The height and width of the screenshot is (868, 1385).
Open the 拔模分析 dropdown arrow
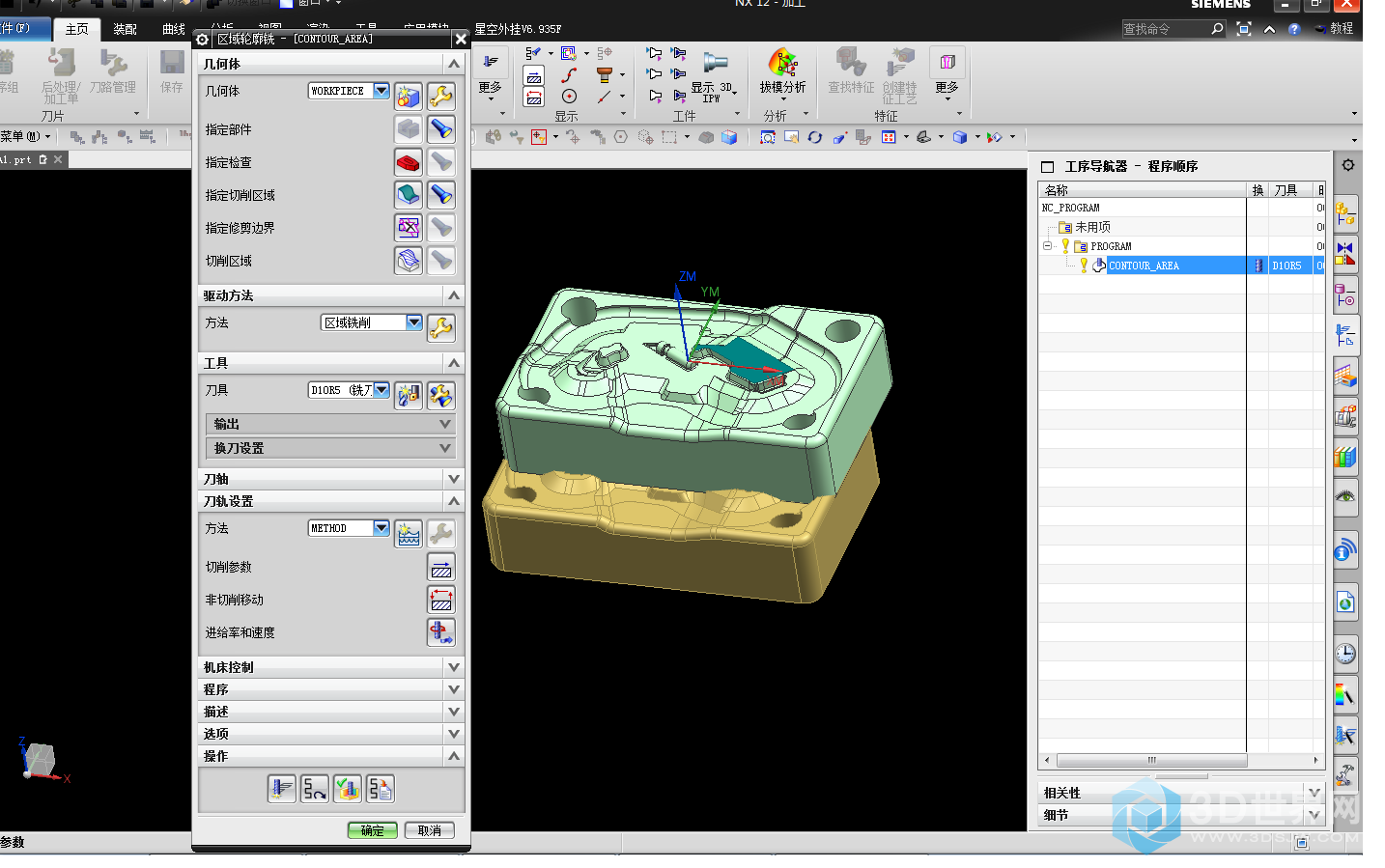[782, 98]
